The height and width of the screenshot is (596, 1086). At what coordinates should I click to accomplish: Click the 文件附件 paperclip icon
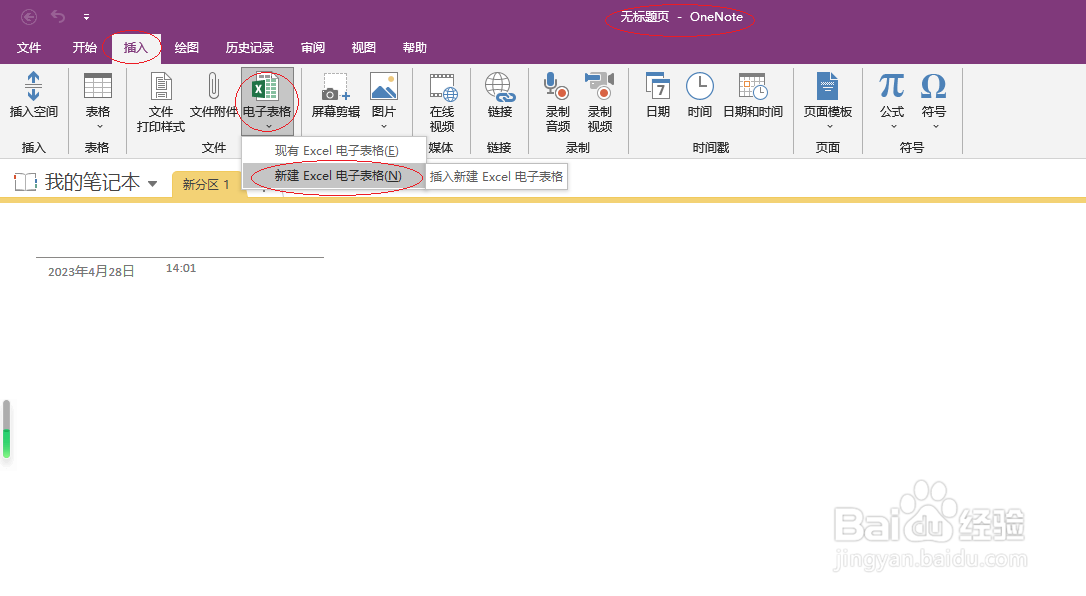point(213,87)
